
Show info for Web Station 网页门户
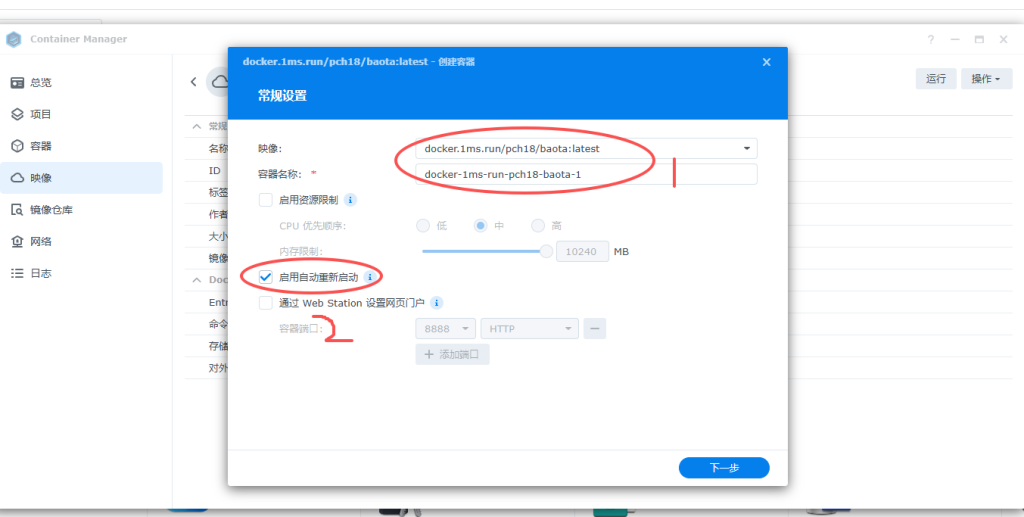tap(437, 303)
